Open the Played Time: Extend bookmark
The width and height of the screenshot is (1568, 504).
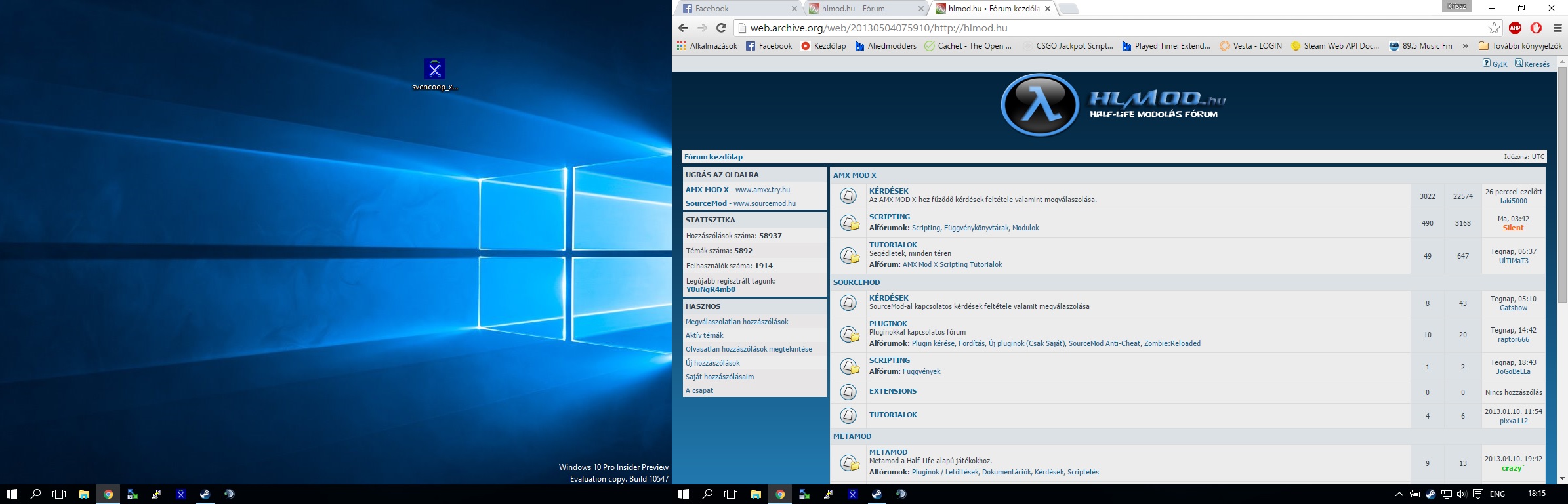[x=1166, y=46]
